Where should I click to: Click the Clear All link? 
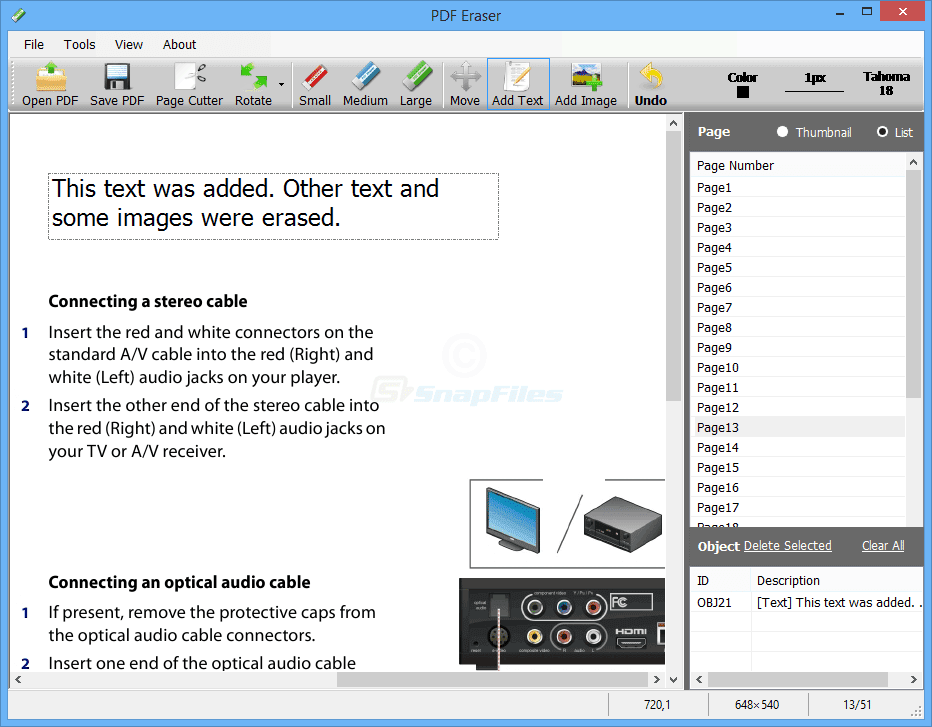coord(883,546)
